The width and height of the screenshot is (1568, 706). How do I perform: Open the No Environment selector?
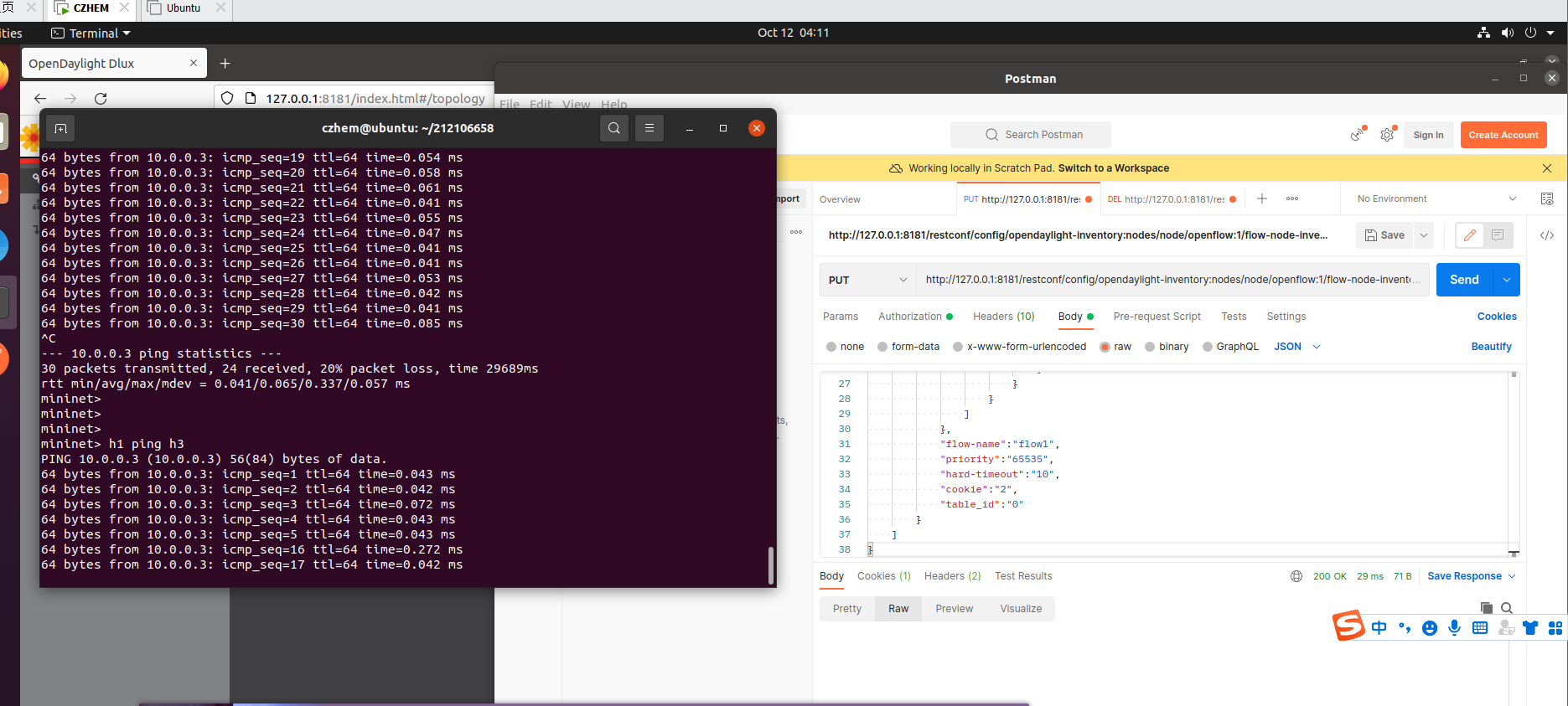point(1436,198)
